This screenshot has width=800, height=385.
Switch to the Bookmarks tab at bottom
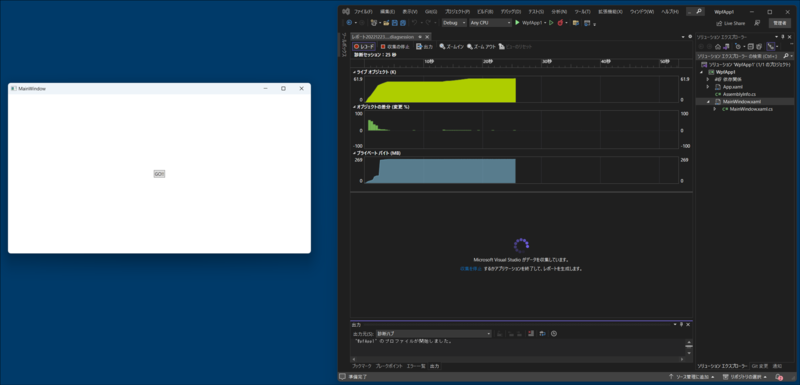point(361,366)
